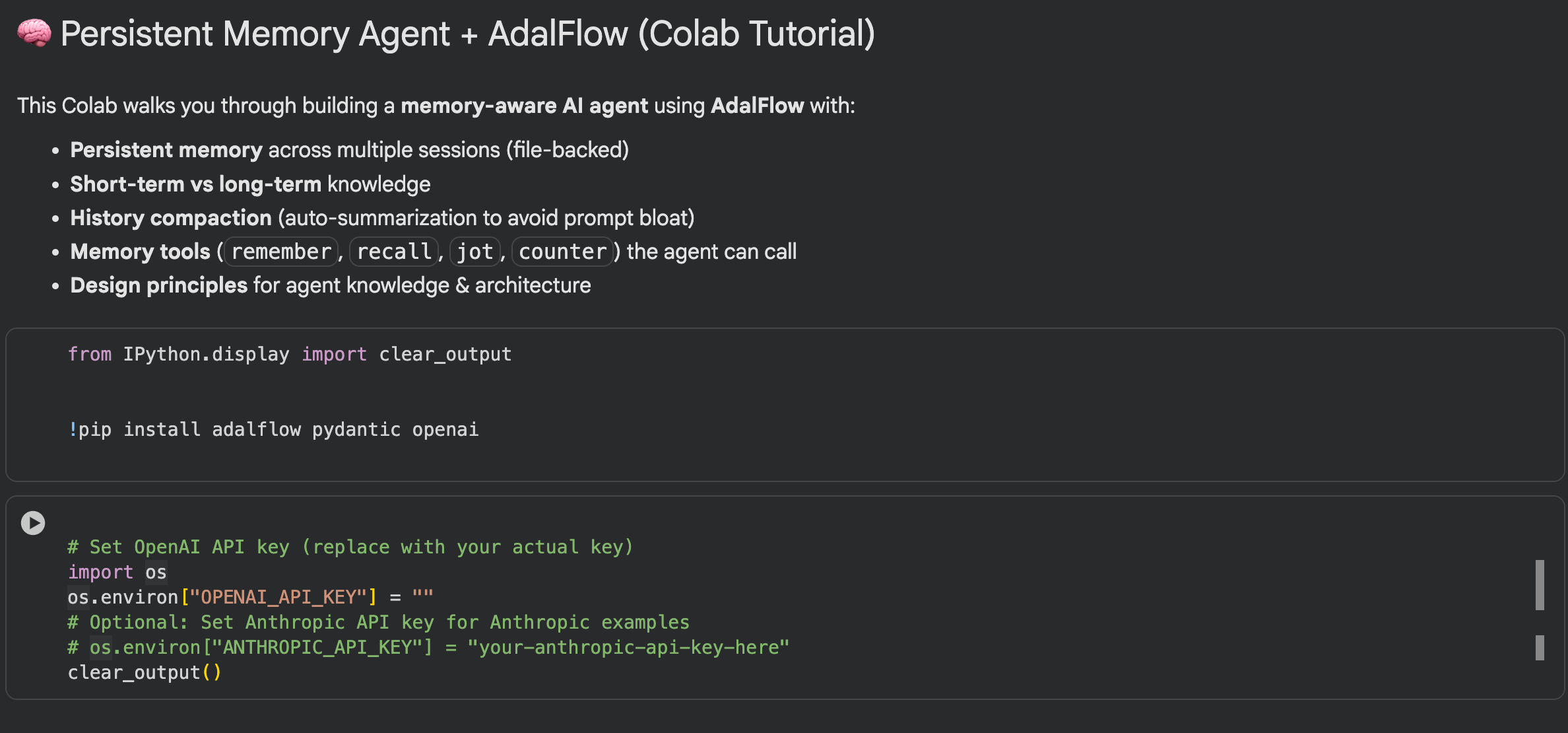Image resolution: width=1568 pixels, height=733 pixels.
Task: Click the upper gray scrollbar marker
Action: click(1540, 585)
